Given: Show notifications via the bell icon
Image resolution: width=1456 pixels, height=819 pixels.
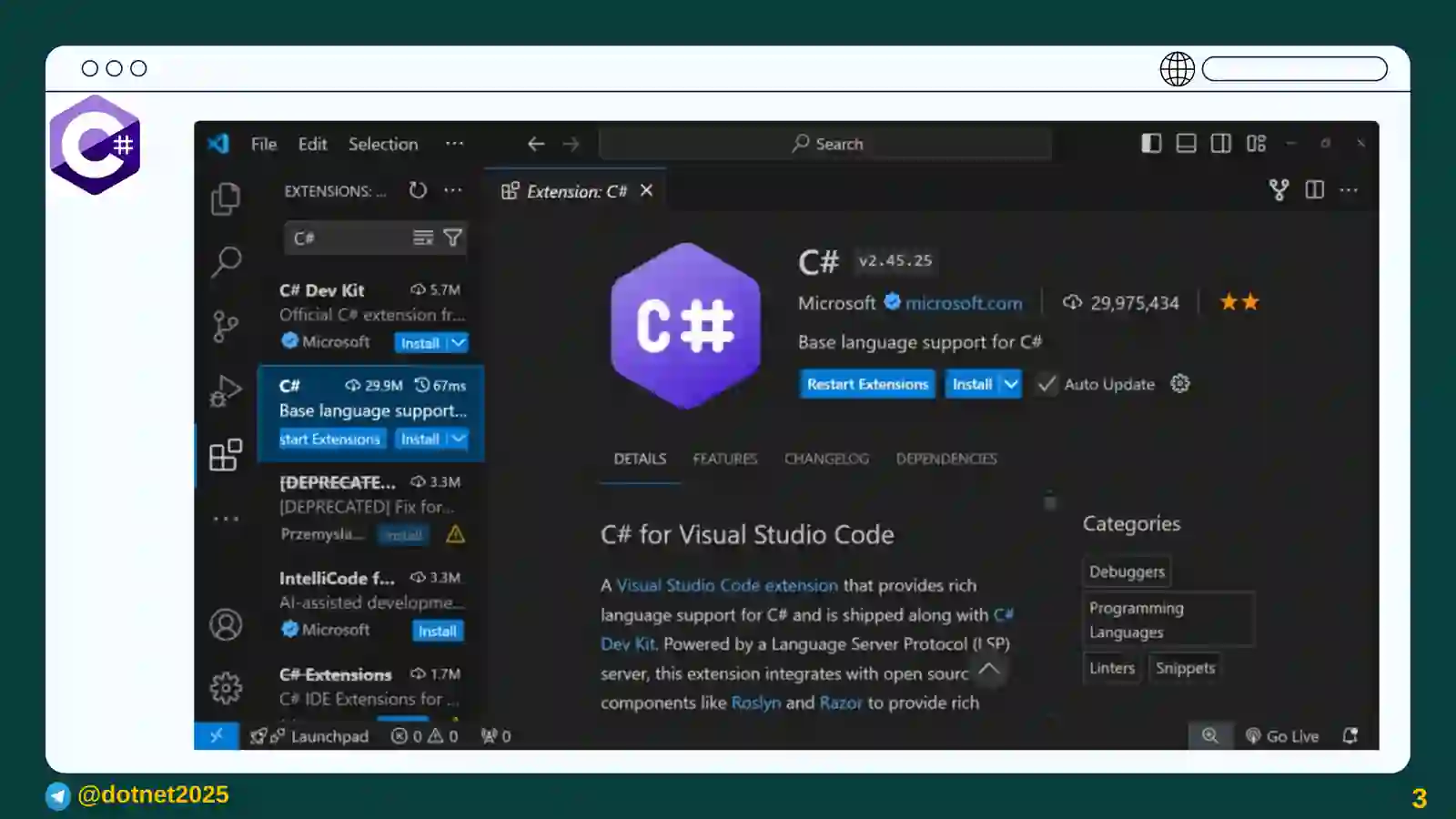Looking at the screenshot, I should point(1350,735).
